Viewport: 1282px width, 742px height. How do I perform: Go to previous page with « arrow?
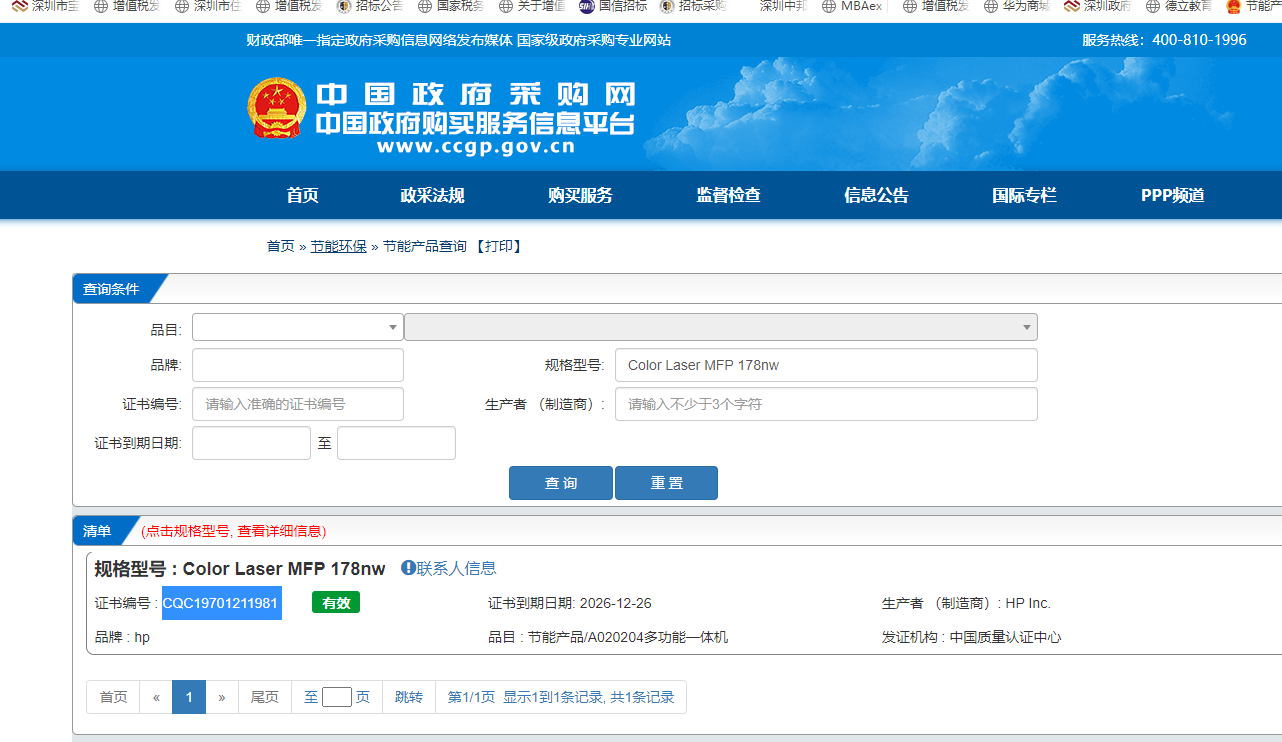pos(156,697)
